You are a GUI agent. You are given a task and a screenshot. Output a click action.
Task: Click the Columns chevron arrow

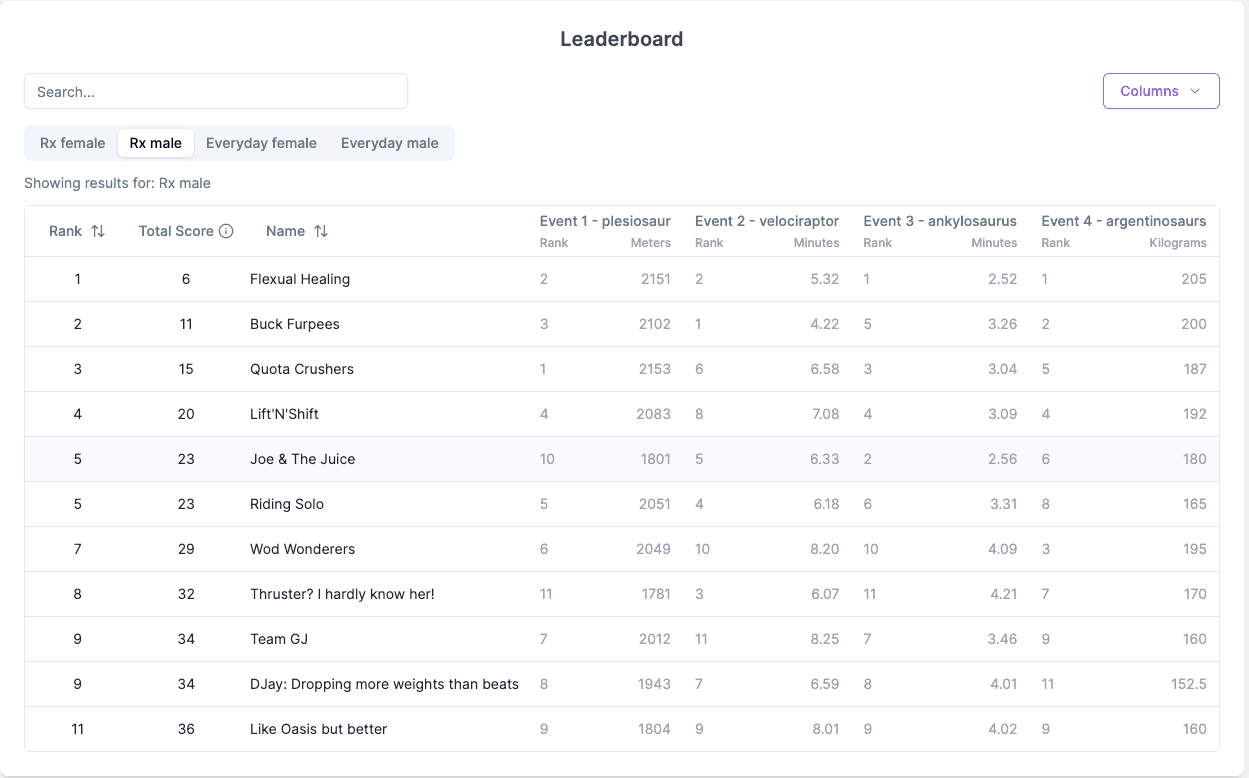[1195, 91]
